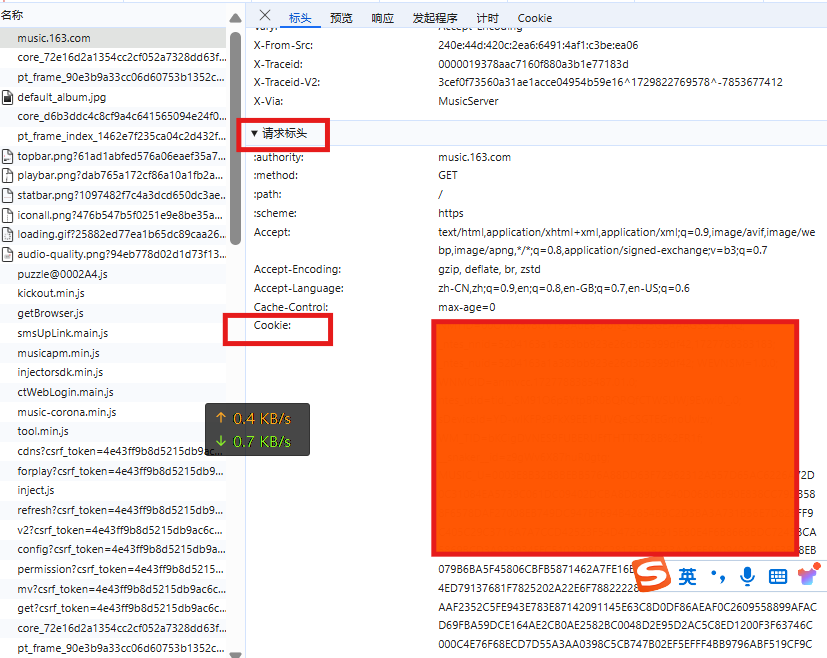Open the 计时 tab
The height and width of the screenshot is (658, 827).
click(487, 18)
